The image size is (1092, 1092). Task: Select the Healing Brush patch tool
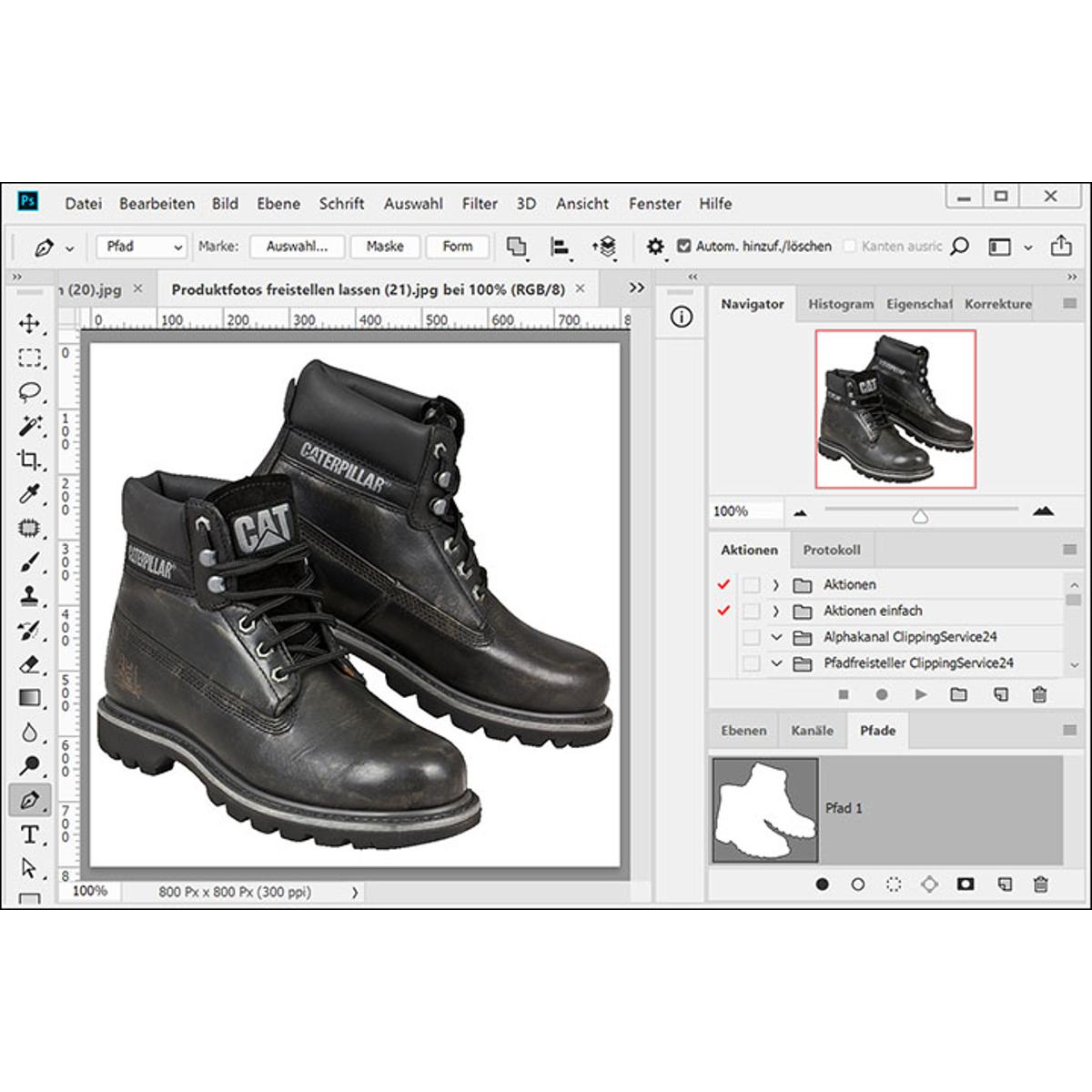(x=29, y=528)
